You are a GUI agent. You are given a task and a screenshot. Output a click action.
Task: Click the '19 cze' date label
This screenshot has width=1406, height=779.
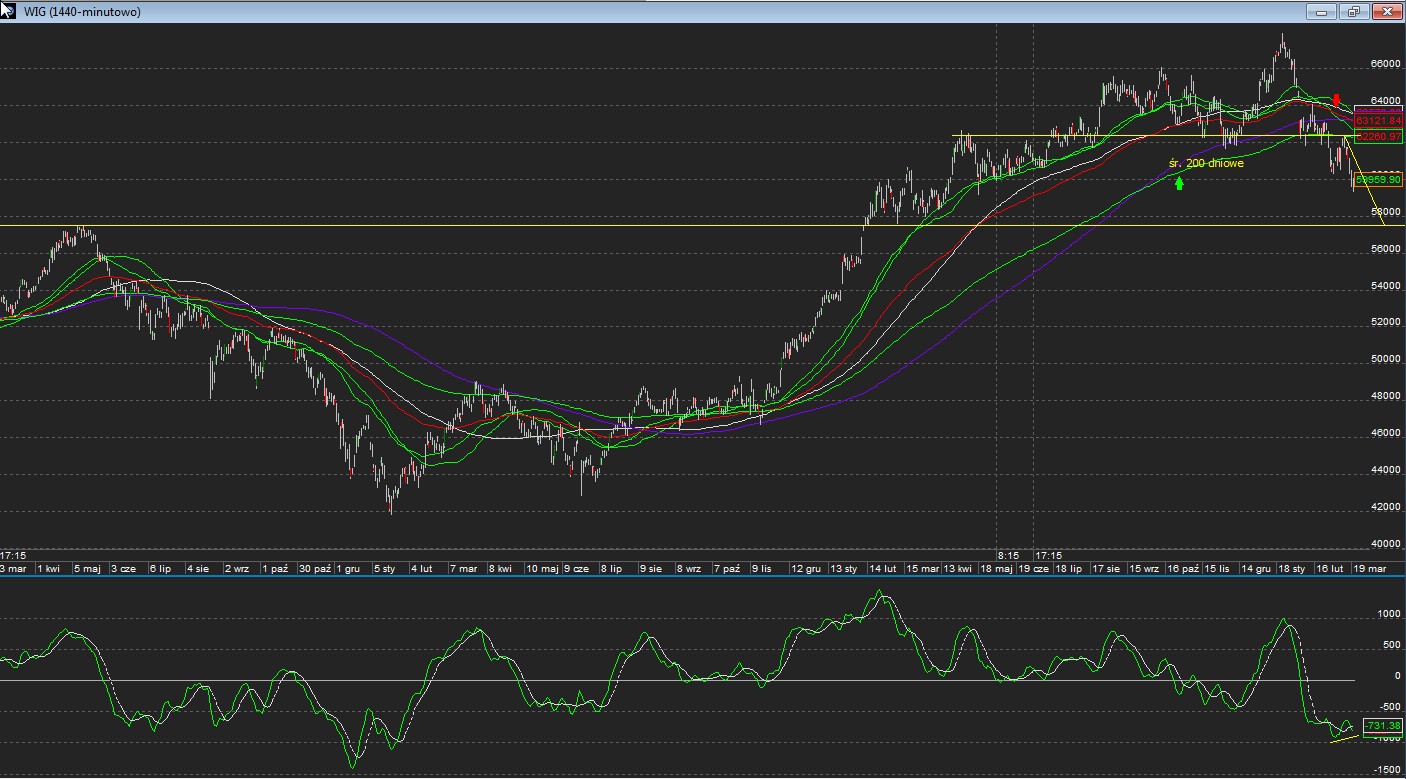pyautogui.click(x=1034, y=568)
